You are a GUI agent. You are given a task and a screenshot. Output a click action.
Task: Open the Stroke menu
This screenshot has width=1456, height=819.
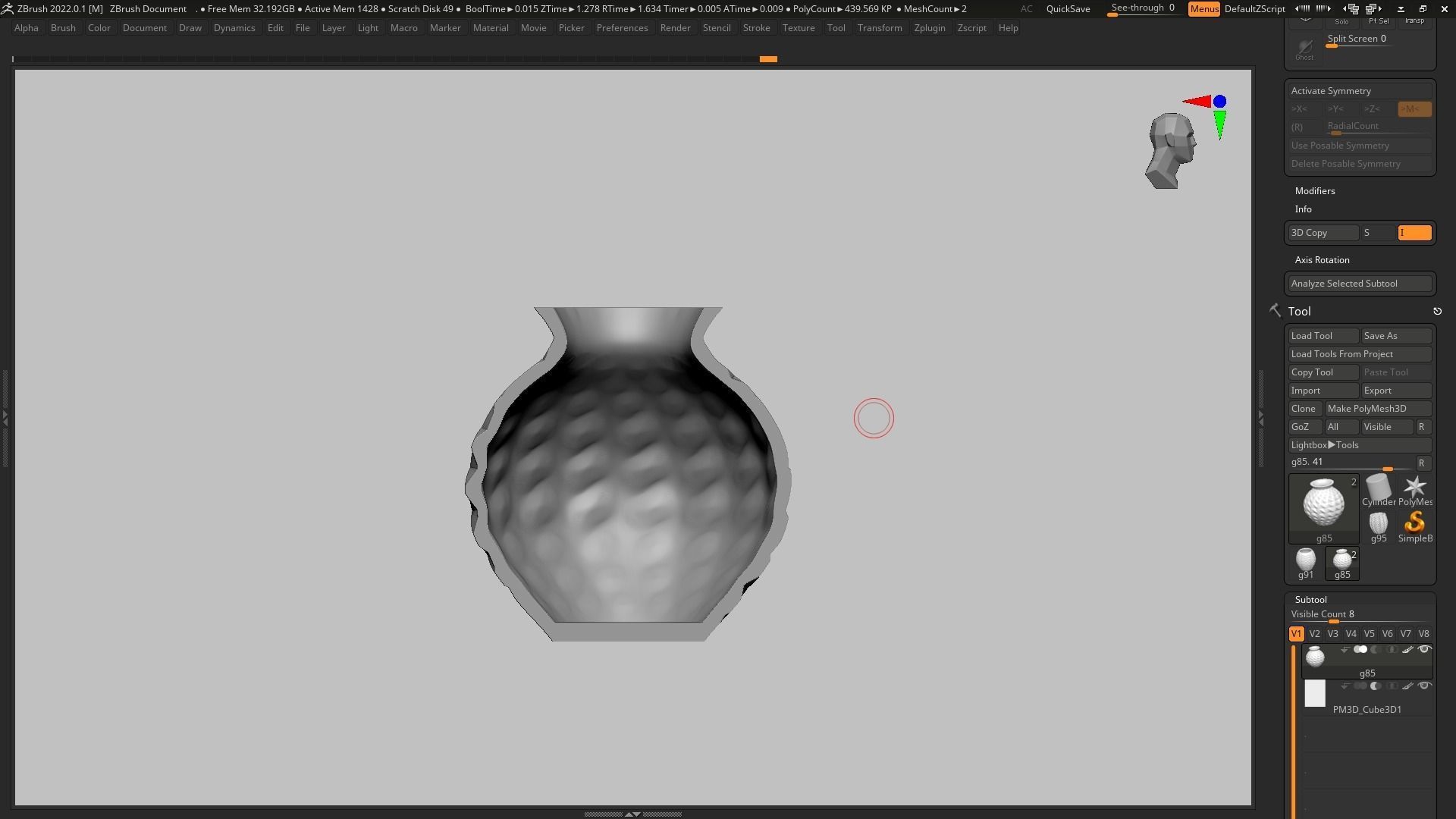pos(756,28)
